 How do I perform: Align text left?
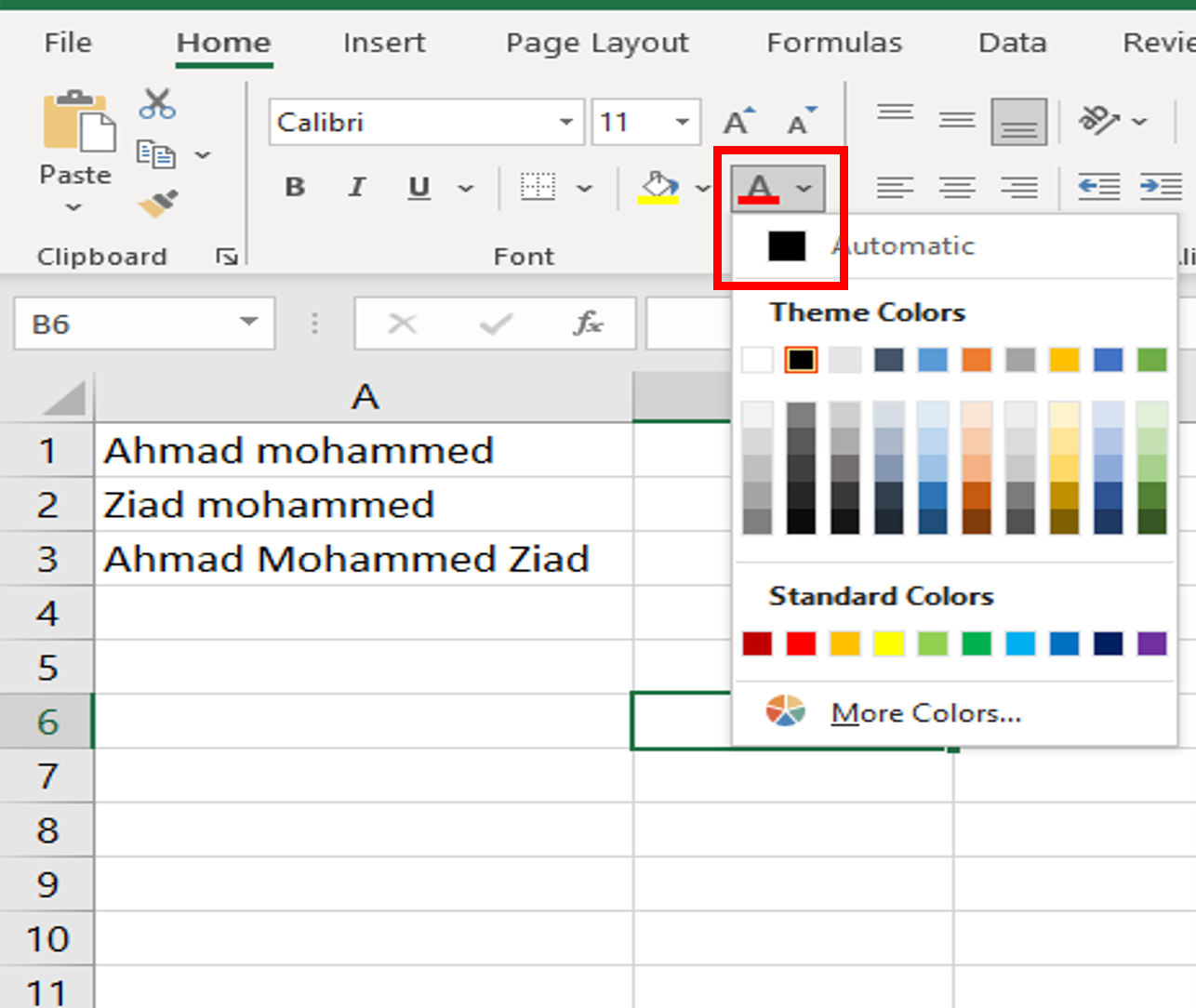(x=895, y=188)
